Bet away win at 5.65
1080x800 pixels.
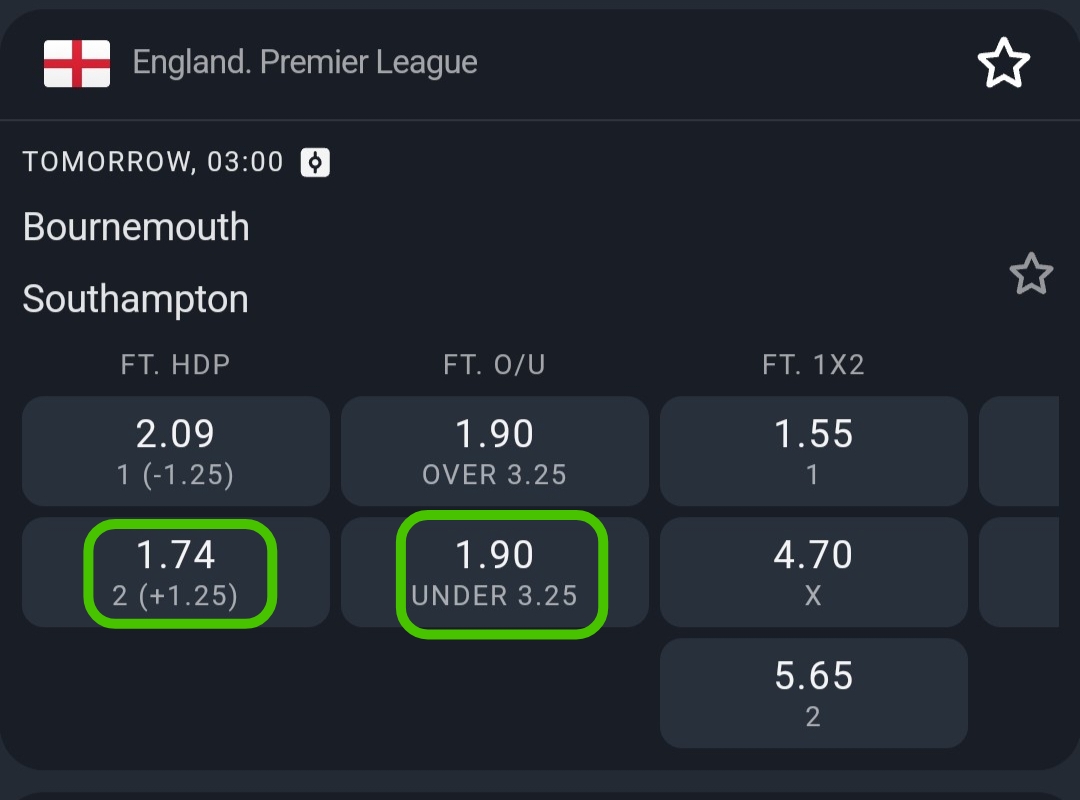click(813, 693)
